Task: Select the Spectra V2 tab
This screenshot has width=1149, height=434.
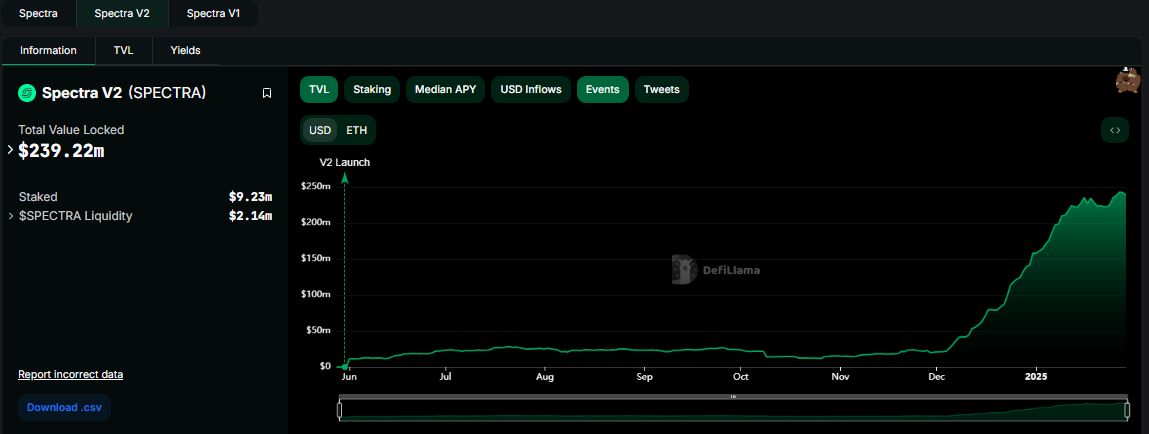Action: 122,13
